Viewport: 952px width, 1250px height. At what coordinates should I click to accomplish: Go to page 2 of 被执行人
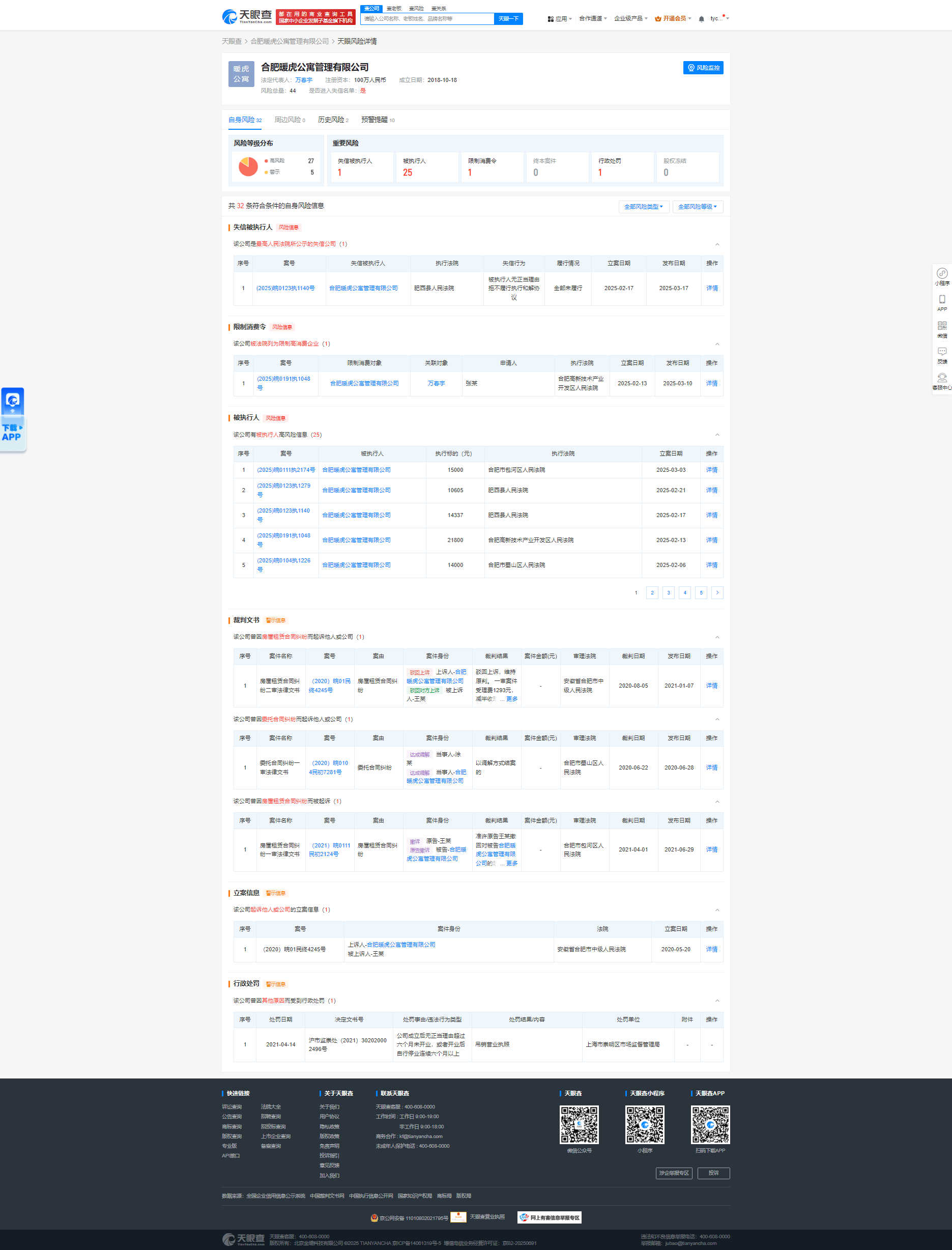coord(652,593)
